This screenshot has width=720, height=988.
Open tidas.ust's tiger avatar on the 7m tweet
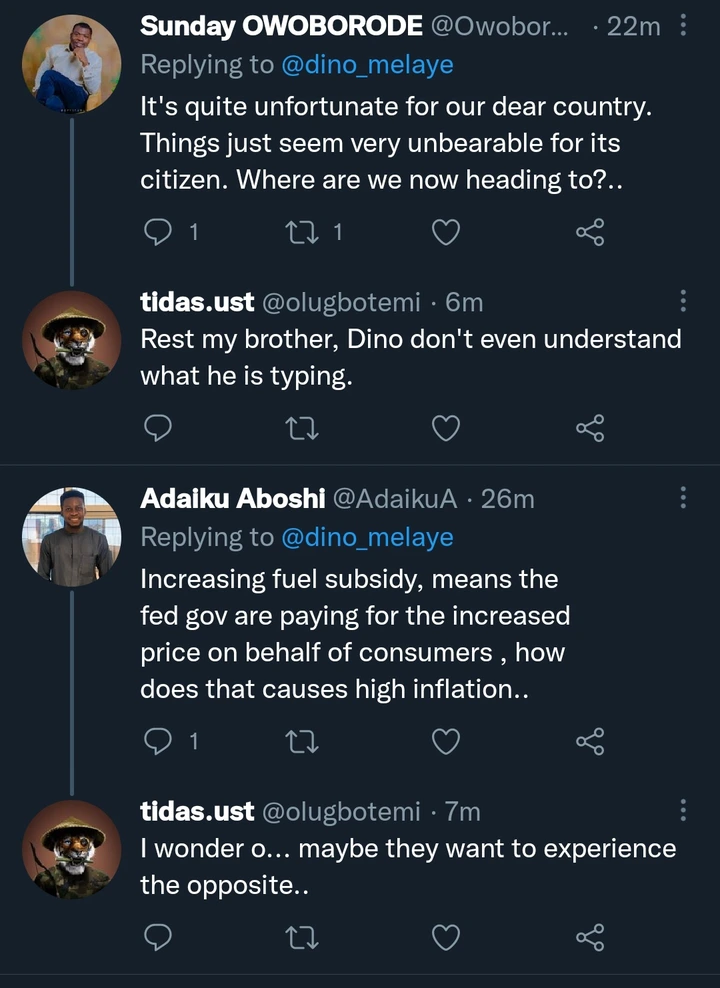tap(71, 849)
